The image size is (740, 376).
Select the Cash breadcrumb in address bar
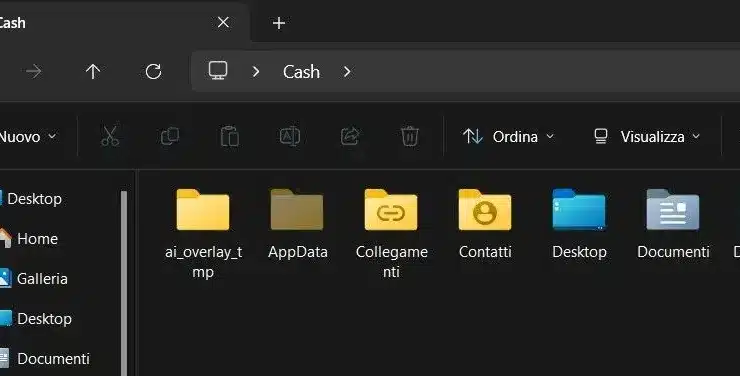[301, 72]
